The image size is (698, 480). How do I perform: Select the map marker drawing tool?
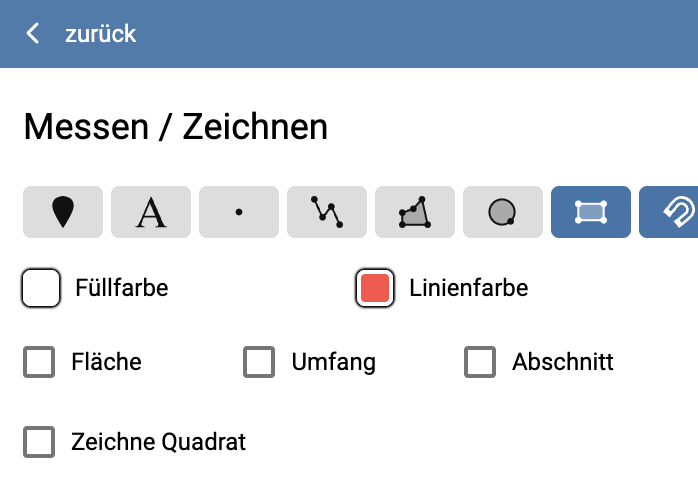click(x=62, y=212)
